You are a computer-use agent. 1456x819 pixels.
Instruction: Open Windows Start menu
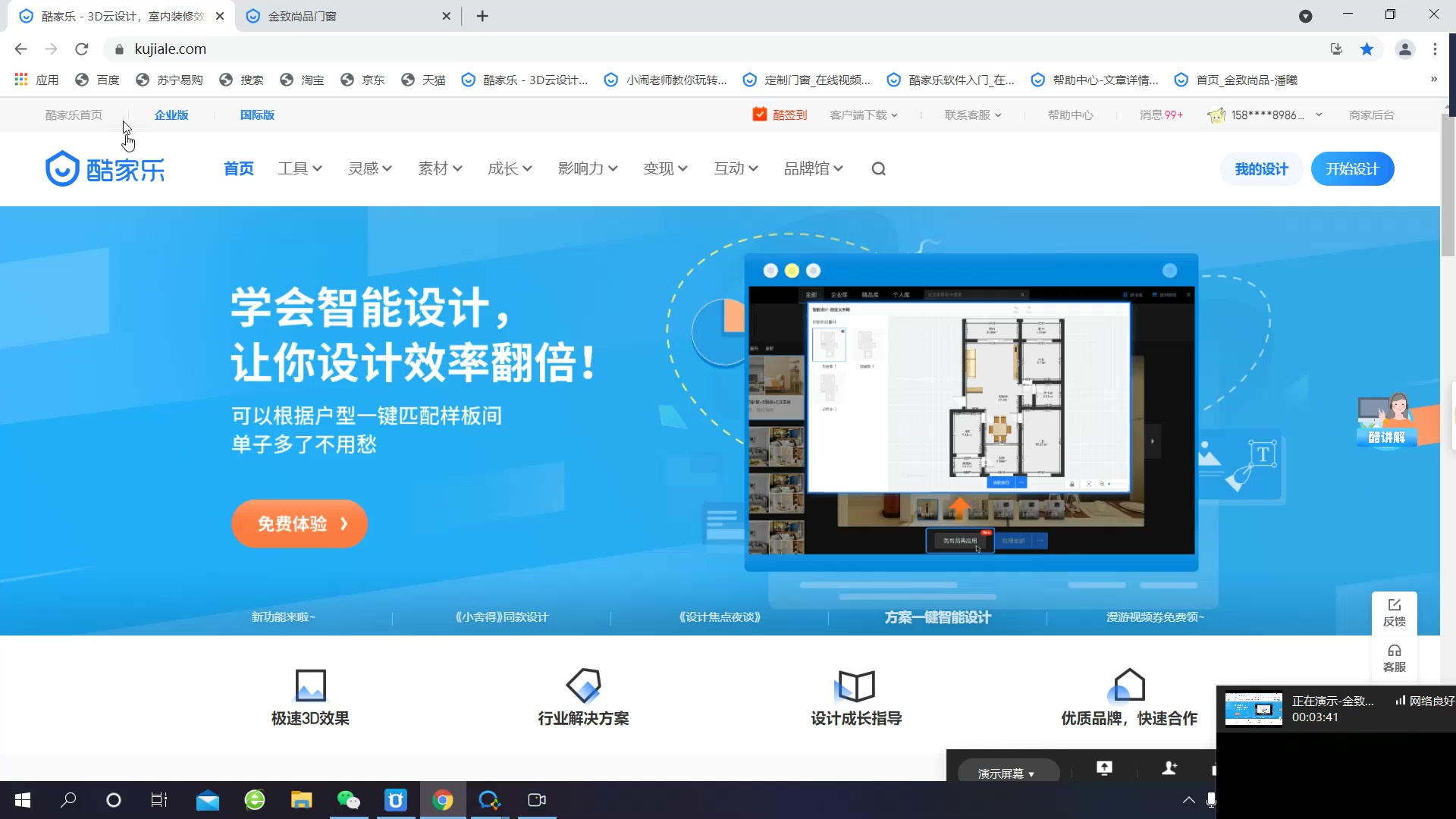click(x=23, y=800)
